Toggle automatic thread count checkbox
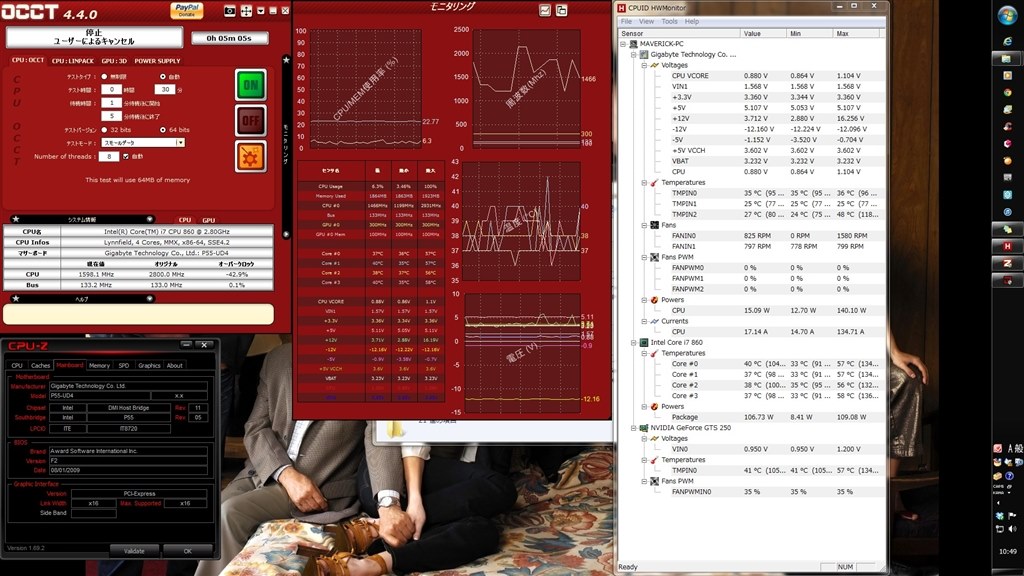Screen dimensions: 1024x576 point(126,157)
